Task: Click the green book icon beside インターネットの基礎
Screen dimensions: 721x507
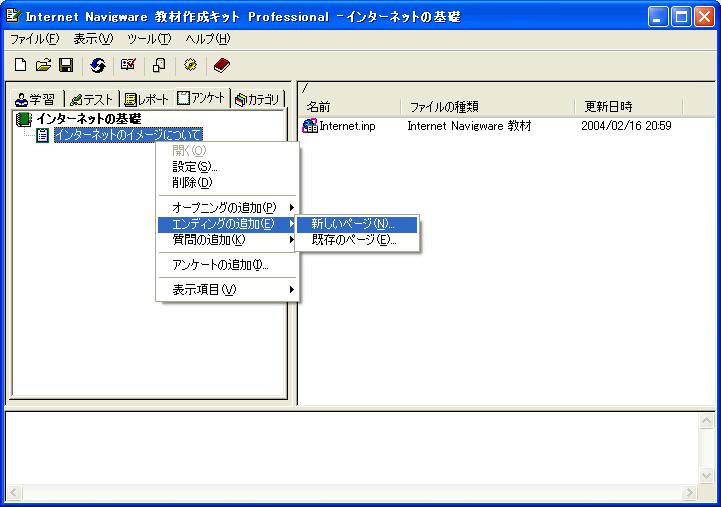Action: pyautogui.click(x=23, y=119)
